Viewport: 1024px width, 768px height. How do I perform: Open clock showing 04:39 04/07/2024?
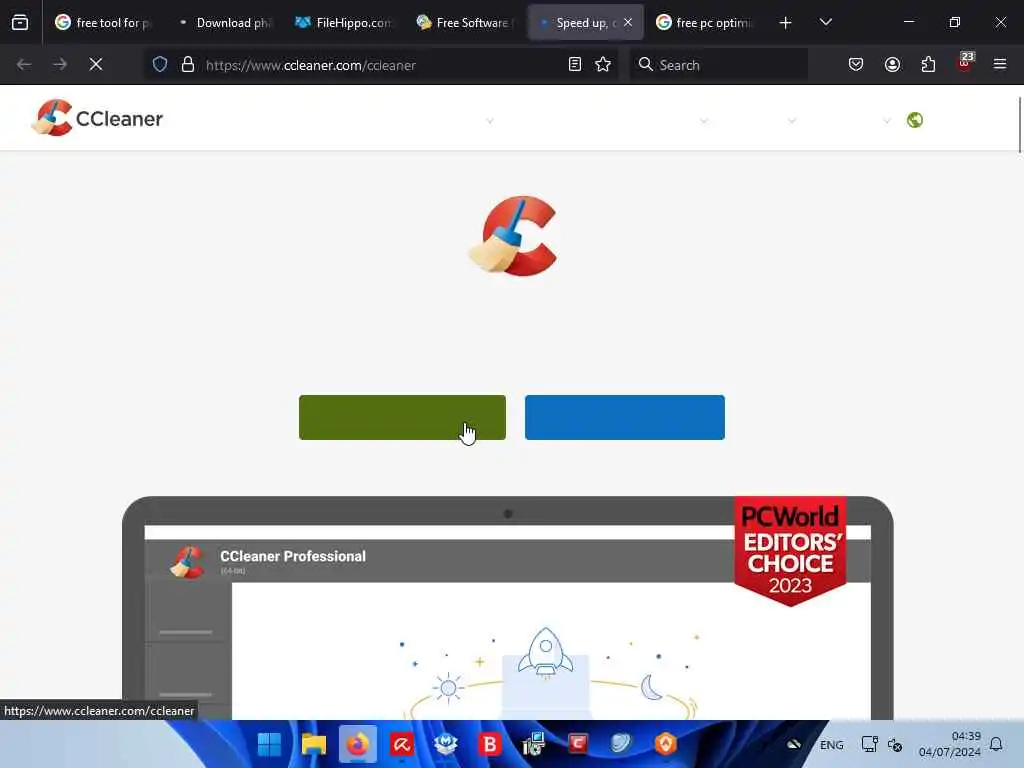tap(949, 744)
